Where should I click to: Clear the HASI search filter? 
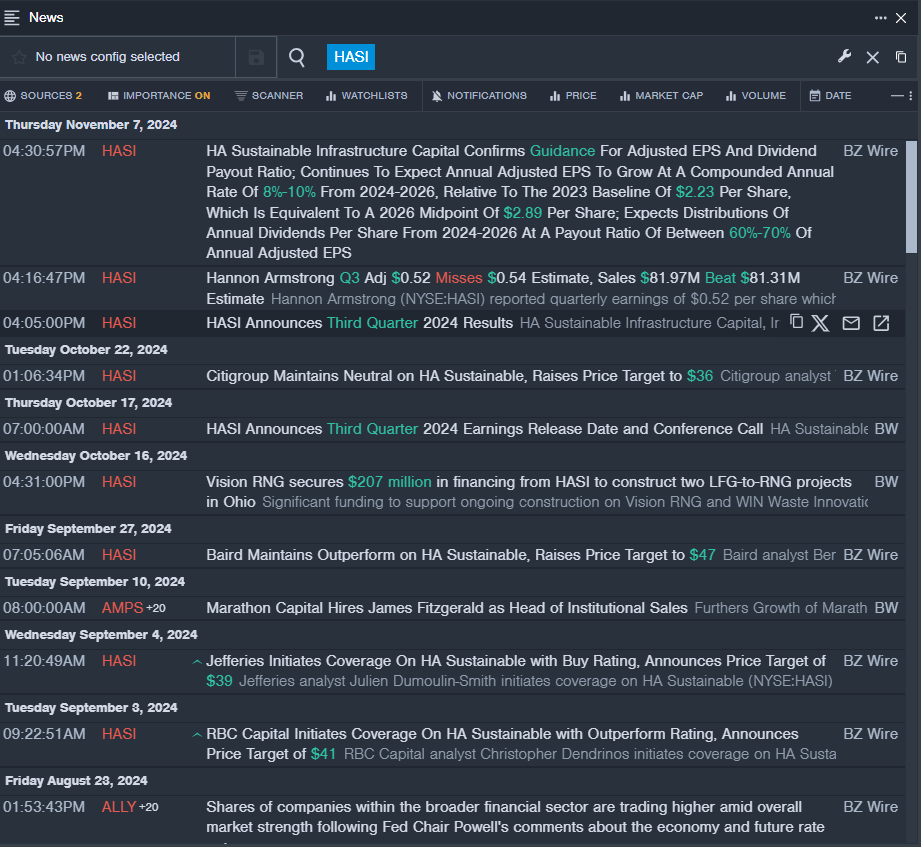(872, 58)
